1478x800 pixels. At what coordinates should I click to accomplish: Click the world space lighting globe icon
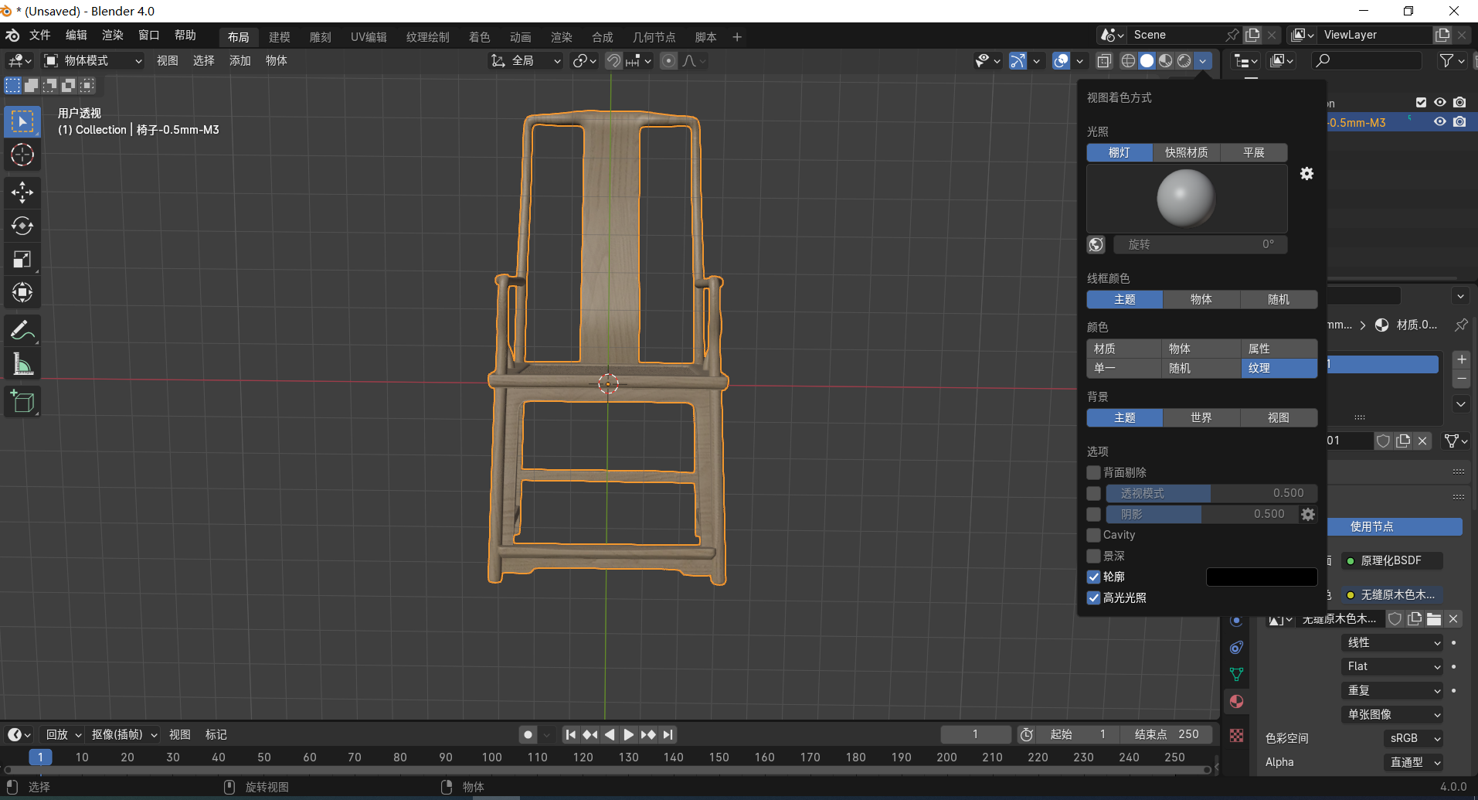[x=1096, y=244]
